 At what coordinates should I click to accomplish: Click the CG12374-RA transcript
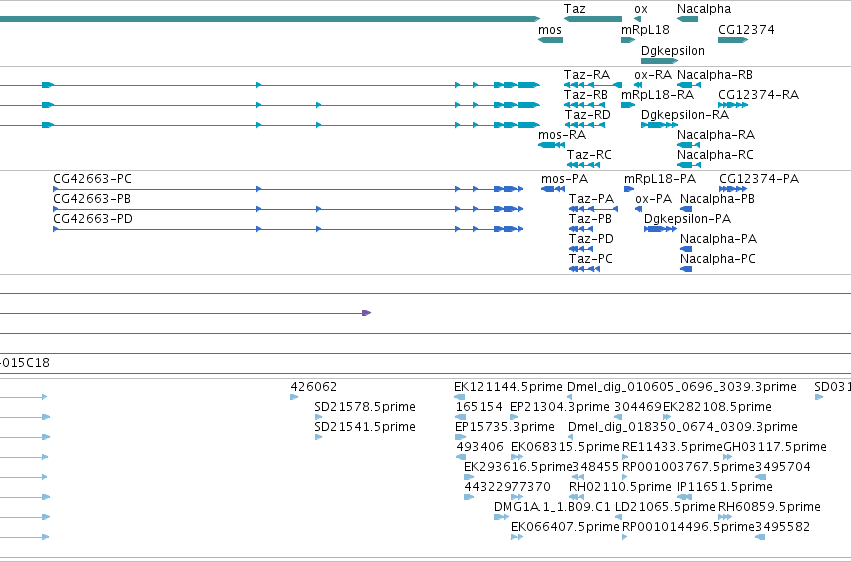733,105
